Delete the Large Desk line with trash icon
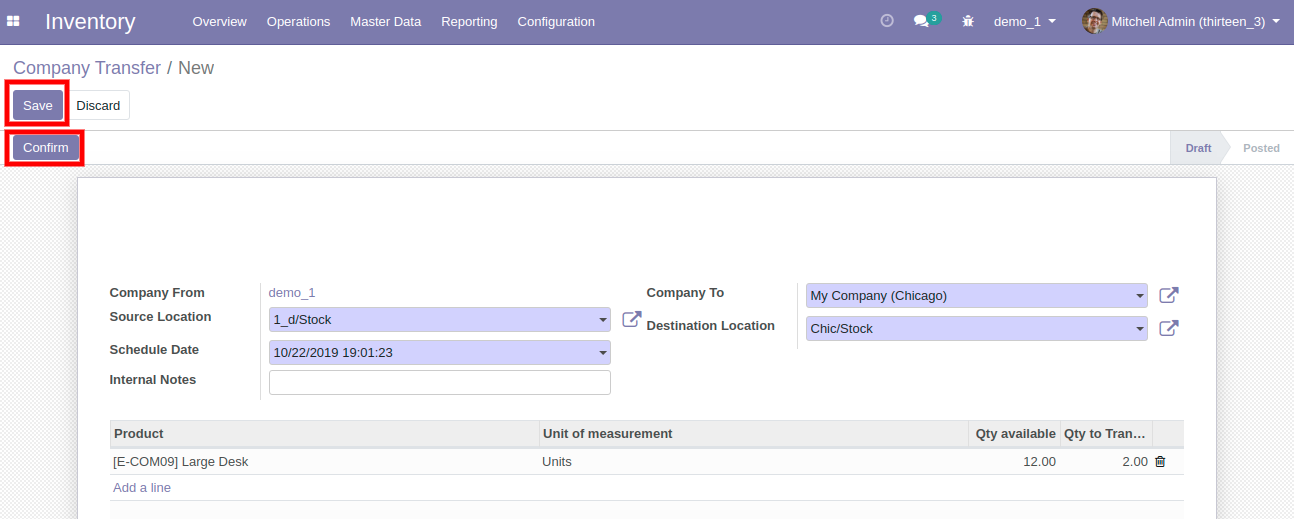Viewport: 1294px width, 519px height. [x=1160, y=462]
